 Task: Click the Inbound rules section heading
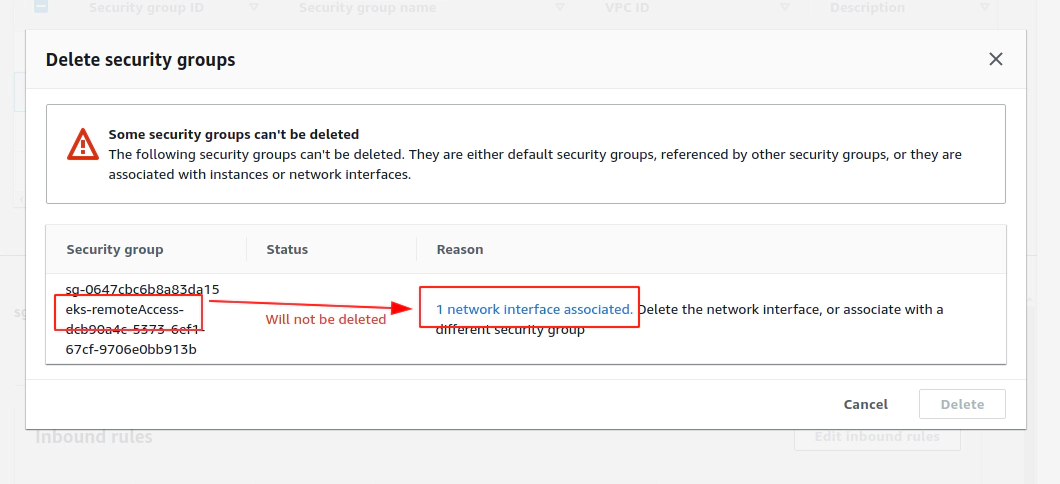tap(93, 437)
